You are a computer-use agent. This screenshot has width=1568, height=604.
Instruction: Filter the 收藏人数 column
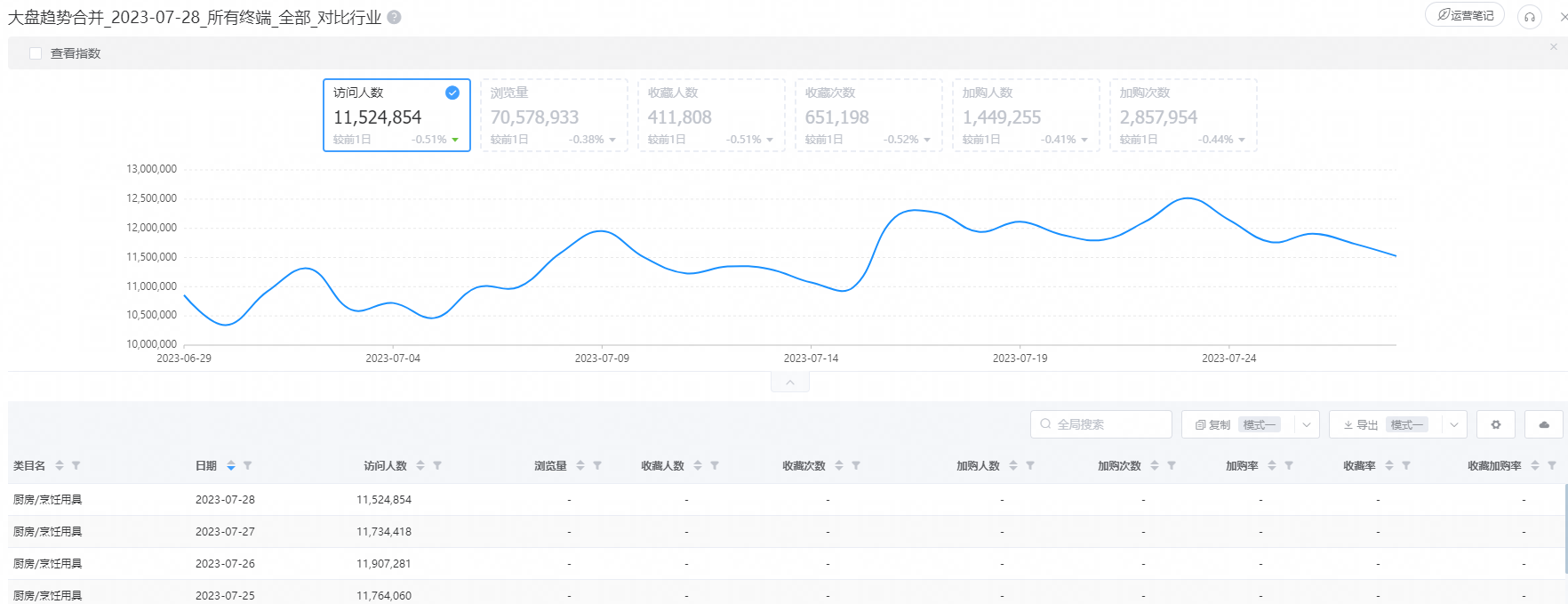[715, 465]
